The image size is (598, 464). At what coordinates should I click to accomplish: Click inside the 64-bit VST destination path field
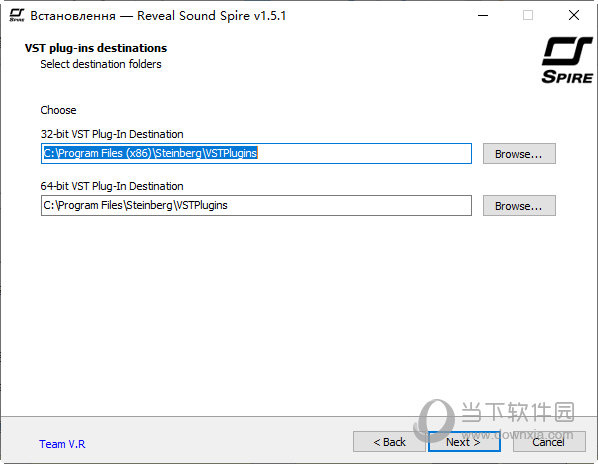point(256,206)
